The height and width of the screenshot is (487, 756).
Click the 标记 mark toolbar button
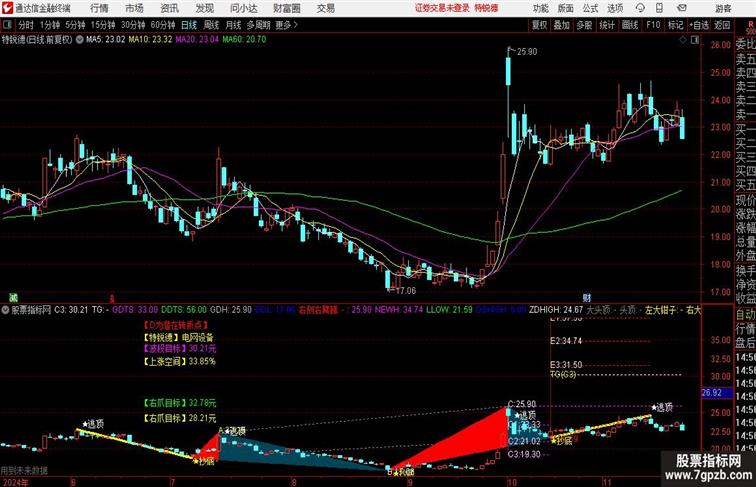click(x=675, y=25)
